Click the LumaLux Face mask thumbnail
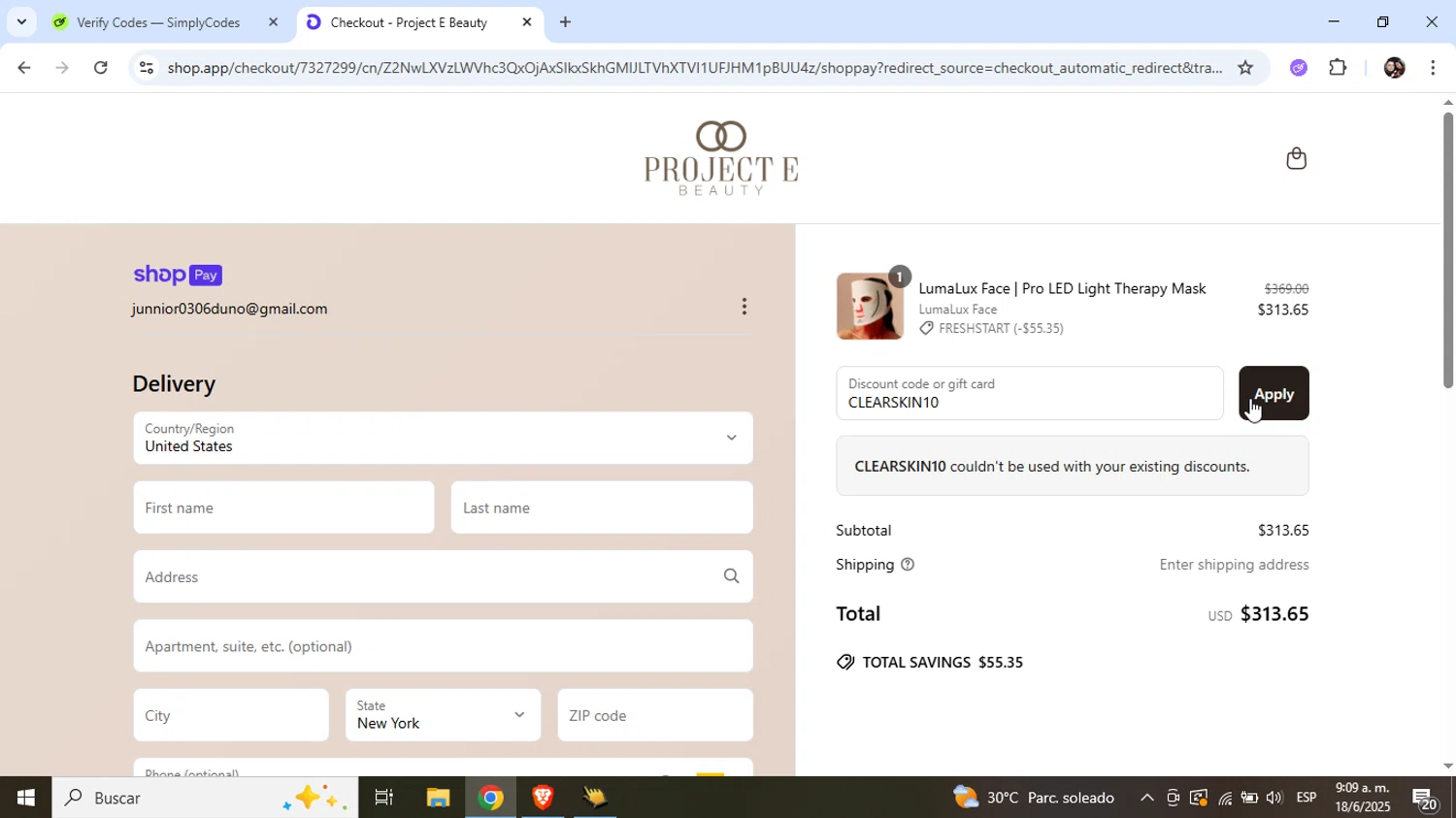The width and height of the screenshot is (1456, 818). pyautogui.click(x=870, y=307)
